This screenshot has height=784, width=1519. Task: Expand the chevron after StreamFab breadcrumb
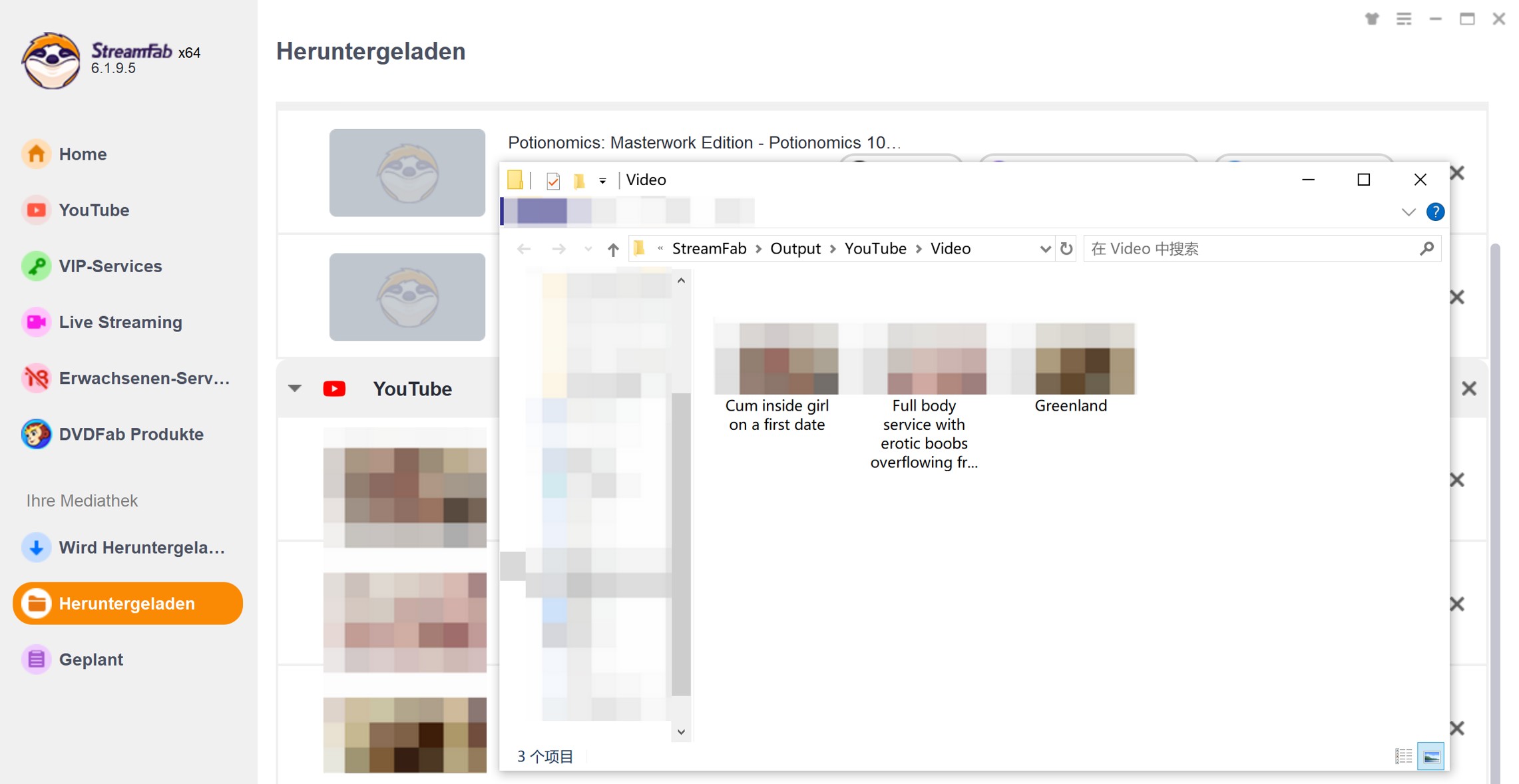(758, 249)
